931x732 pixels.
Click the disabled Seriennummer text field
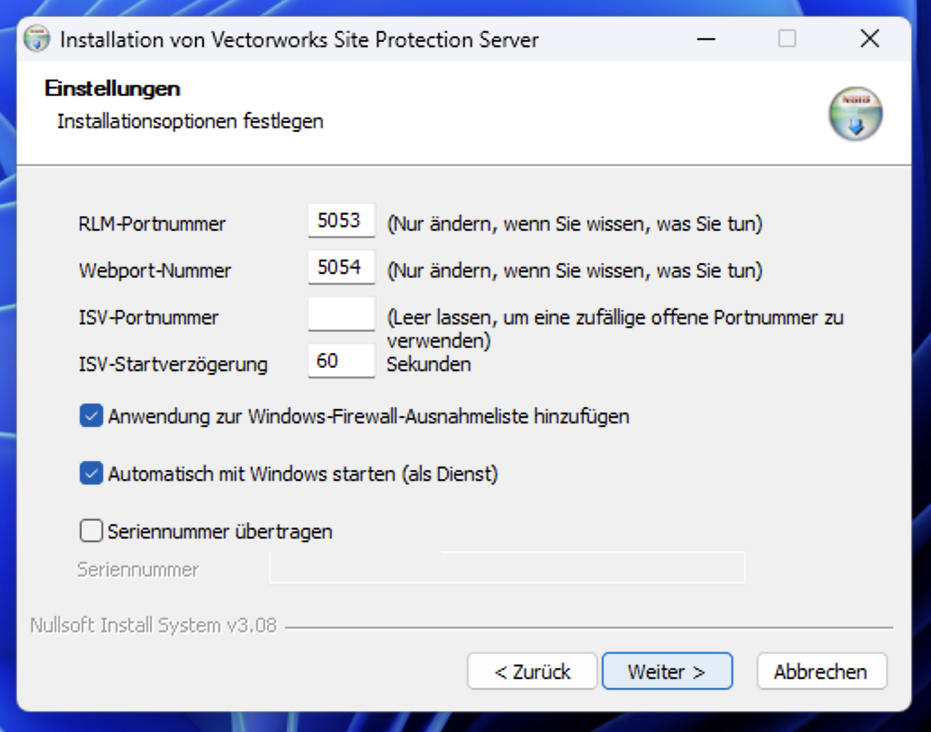[x=506, y=568]
